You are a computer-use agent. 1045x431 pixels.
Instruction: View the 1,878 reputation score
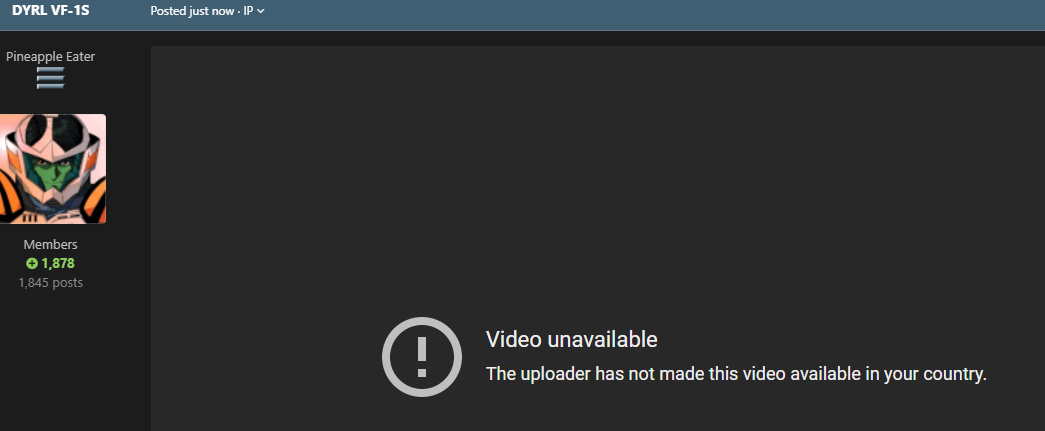[x=57, y=264]
